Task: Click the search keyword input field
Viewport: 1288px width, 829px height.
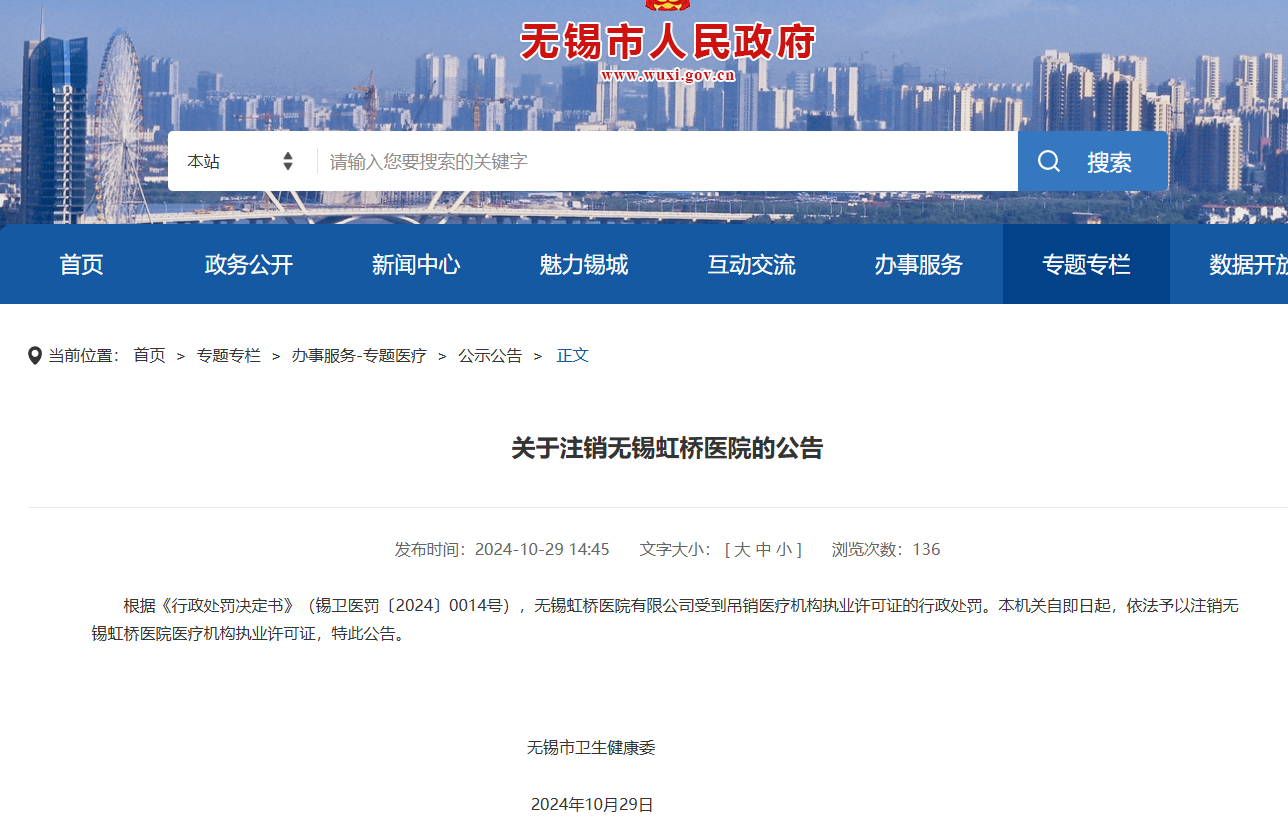Action: click(x=667, y=161)
